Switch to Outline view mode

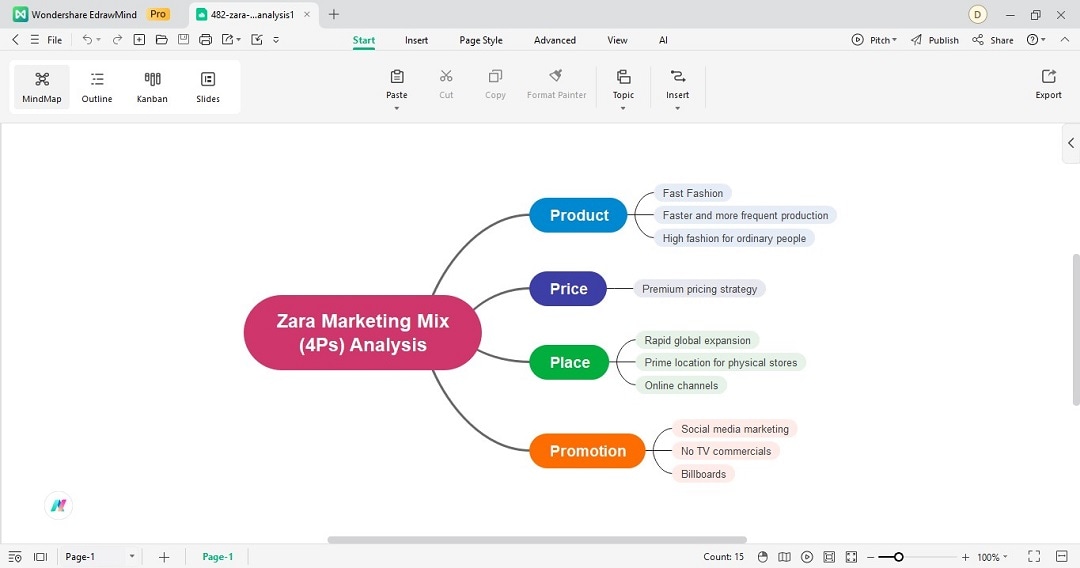[x=97, y=87]
